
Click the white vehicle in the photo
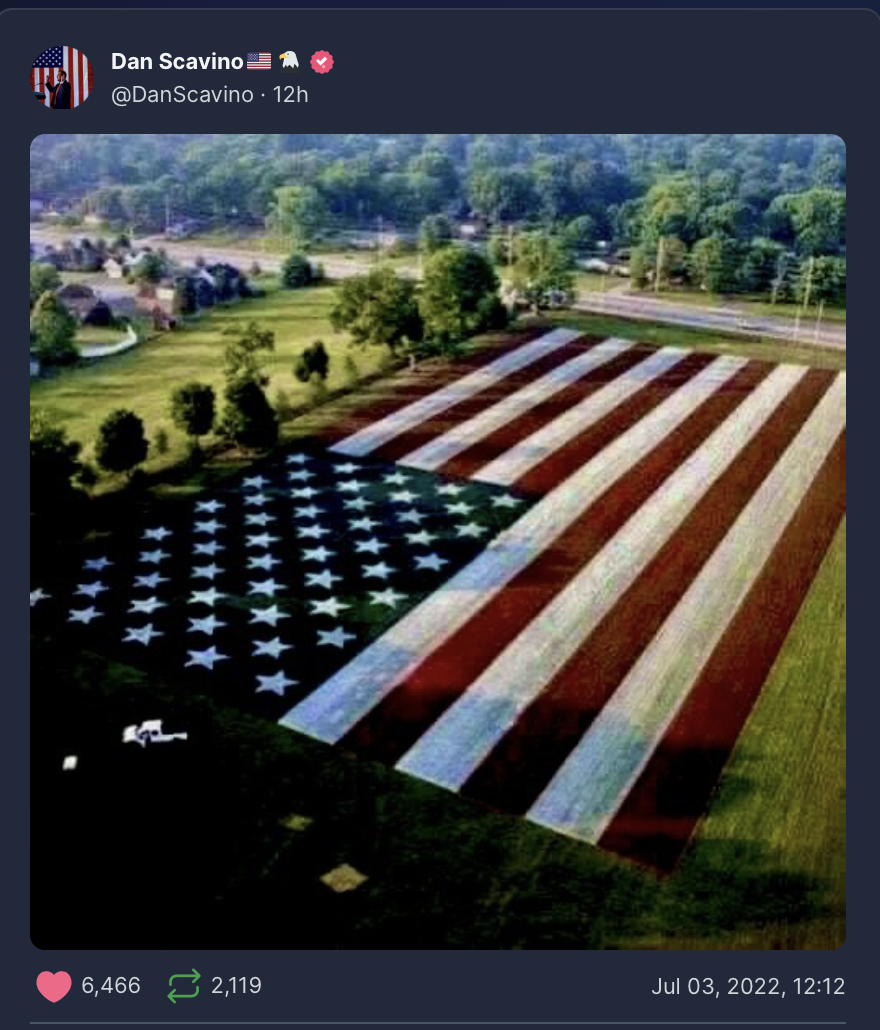pos(154,733)
